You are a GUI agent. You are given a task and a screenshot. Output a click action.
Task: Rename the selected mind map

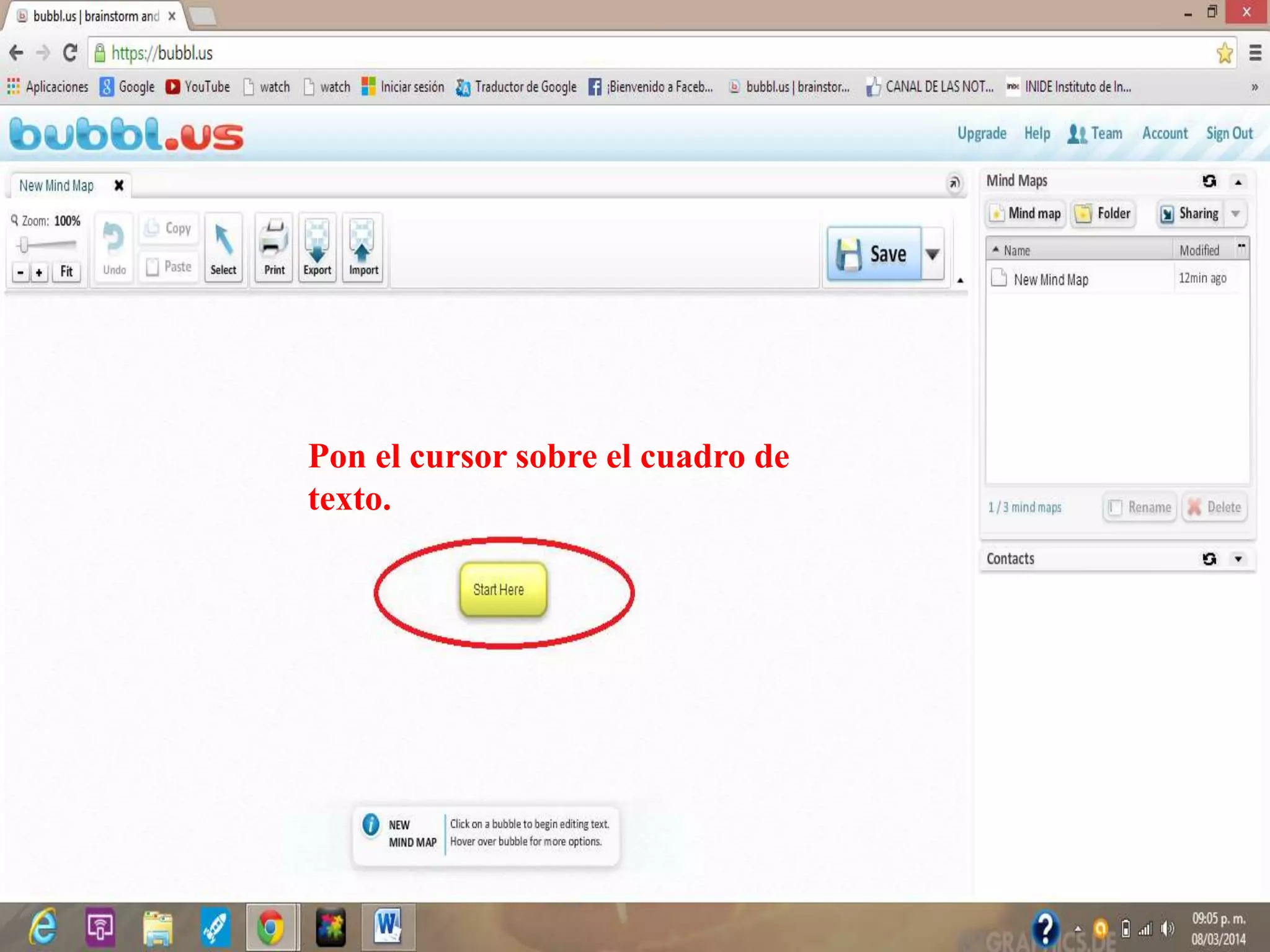tap(1140, 508)
